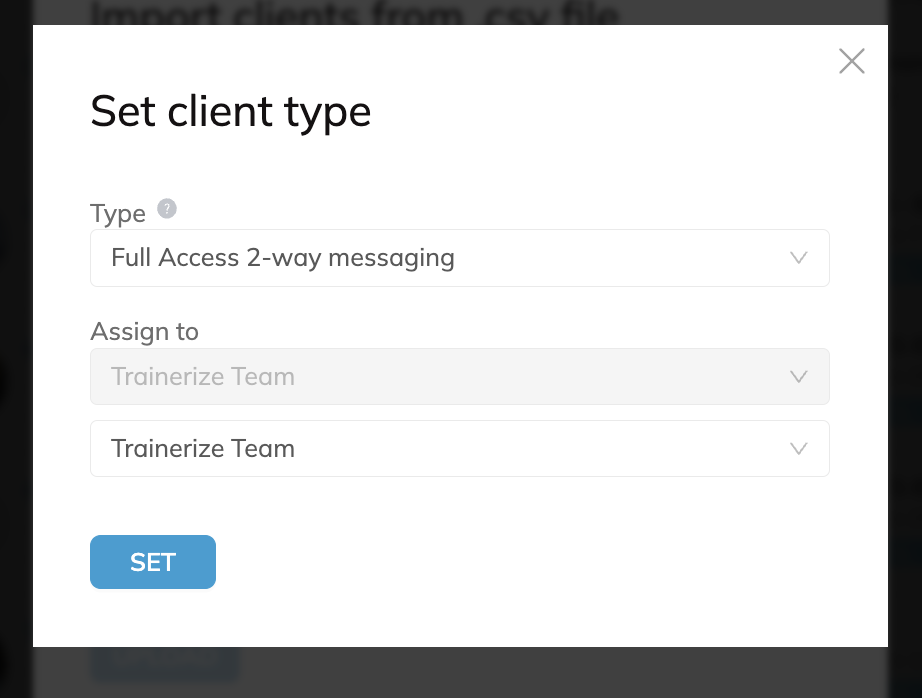922x698 pixels.
Task: Click the dark "Trainerize Team" text in lower field
Action: [203, 449]
